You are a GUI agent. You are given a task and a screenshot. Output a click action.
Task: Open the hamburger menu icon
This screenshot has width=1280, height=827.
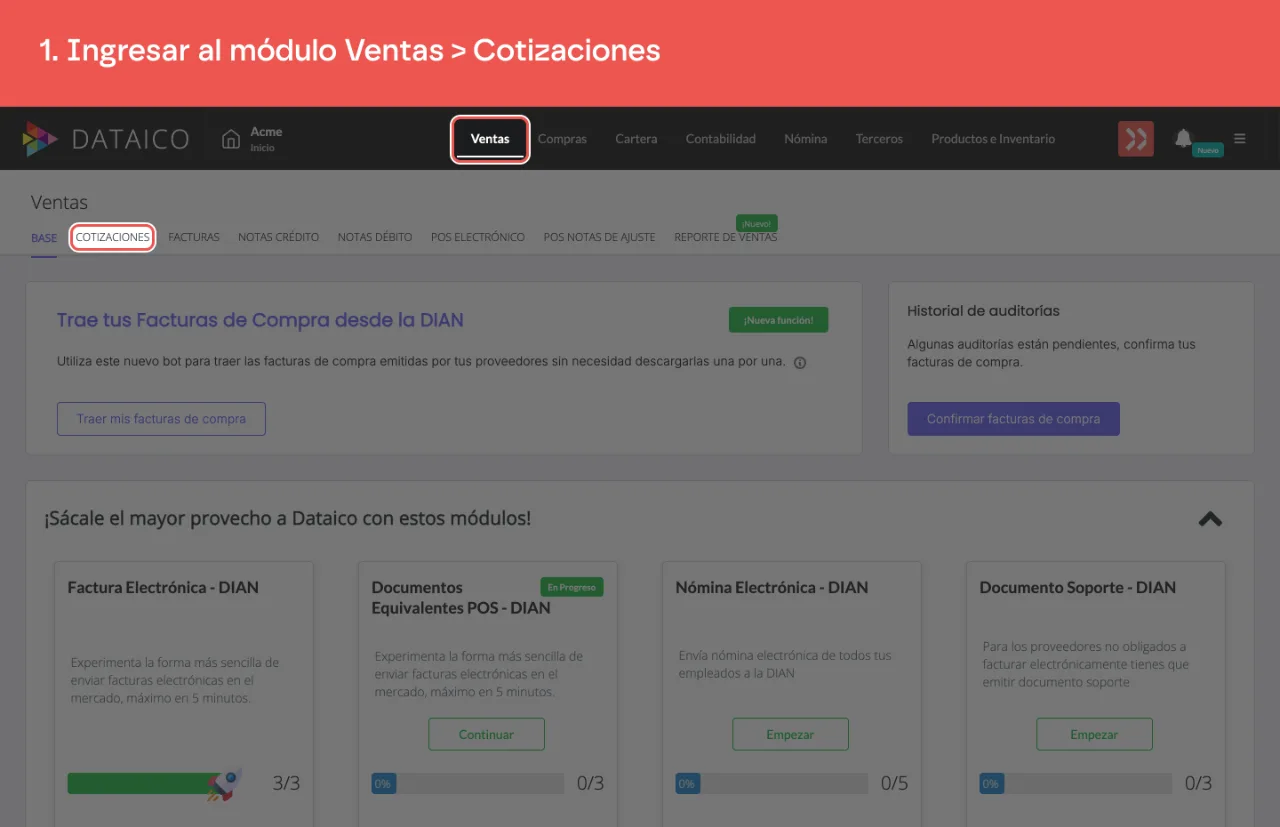click(1240, 139)
